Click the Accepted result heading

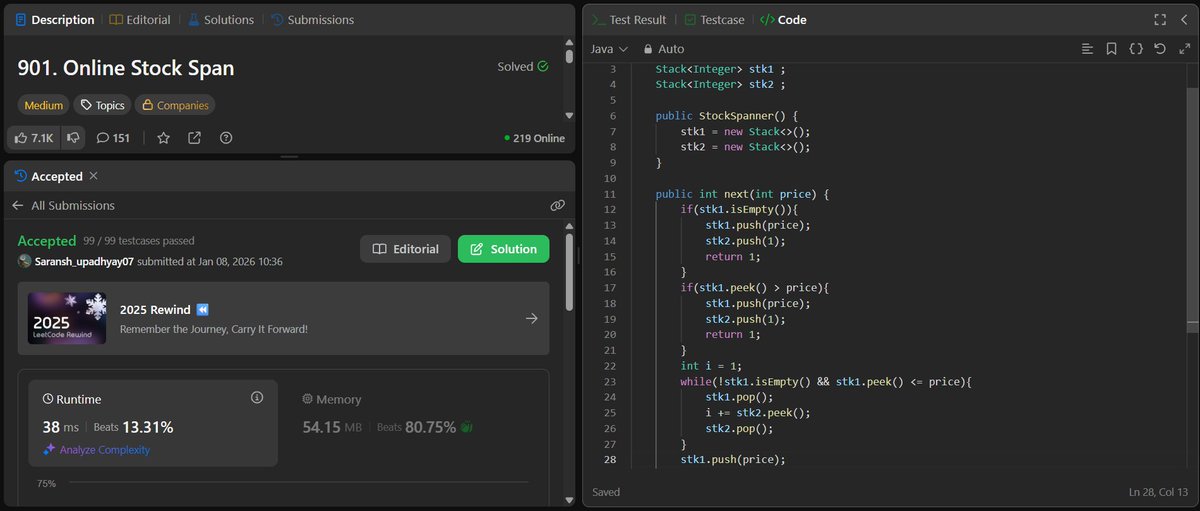click(47, 241)
